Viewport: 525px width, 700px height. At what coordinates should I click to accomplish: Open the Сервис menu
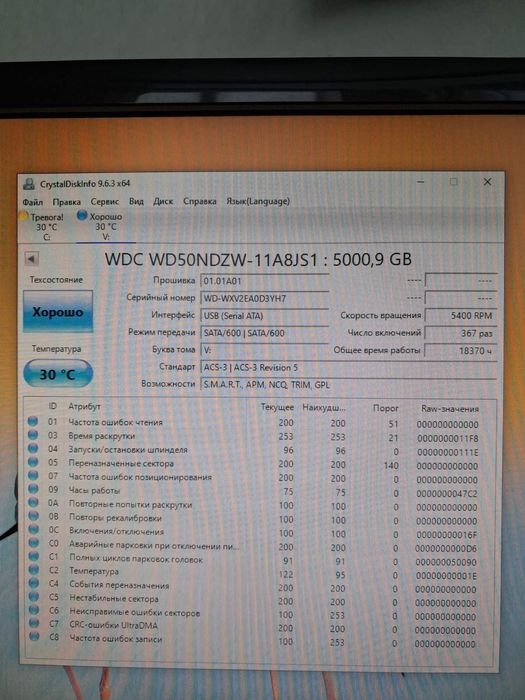click(x=104, y=201)
